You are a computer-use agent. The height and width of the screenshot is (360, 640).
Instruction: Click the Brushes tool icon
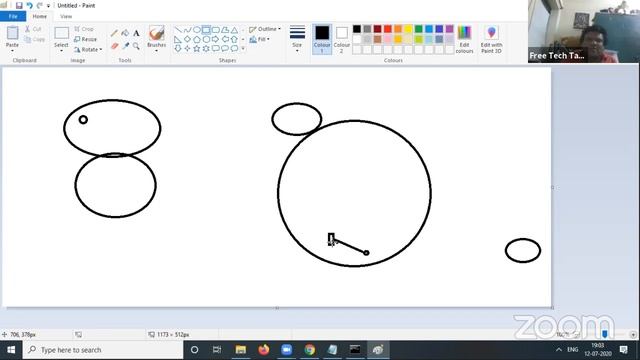point(157,33)
